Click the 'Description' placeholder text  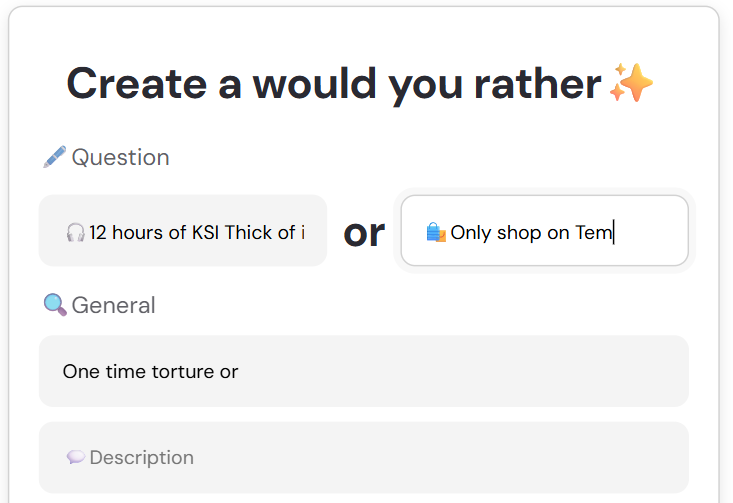[x=142, y=457]
